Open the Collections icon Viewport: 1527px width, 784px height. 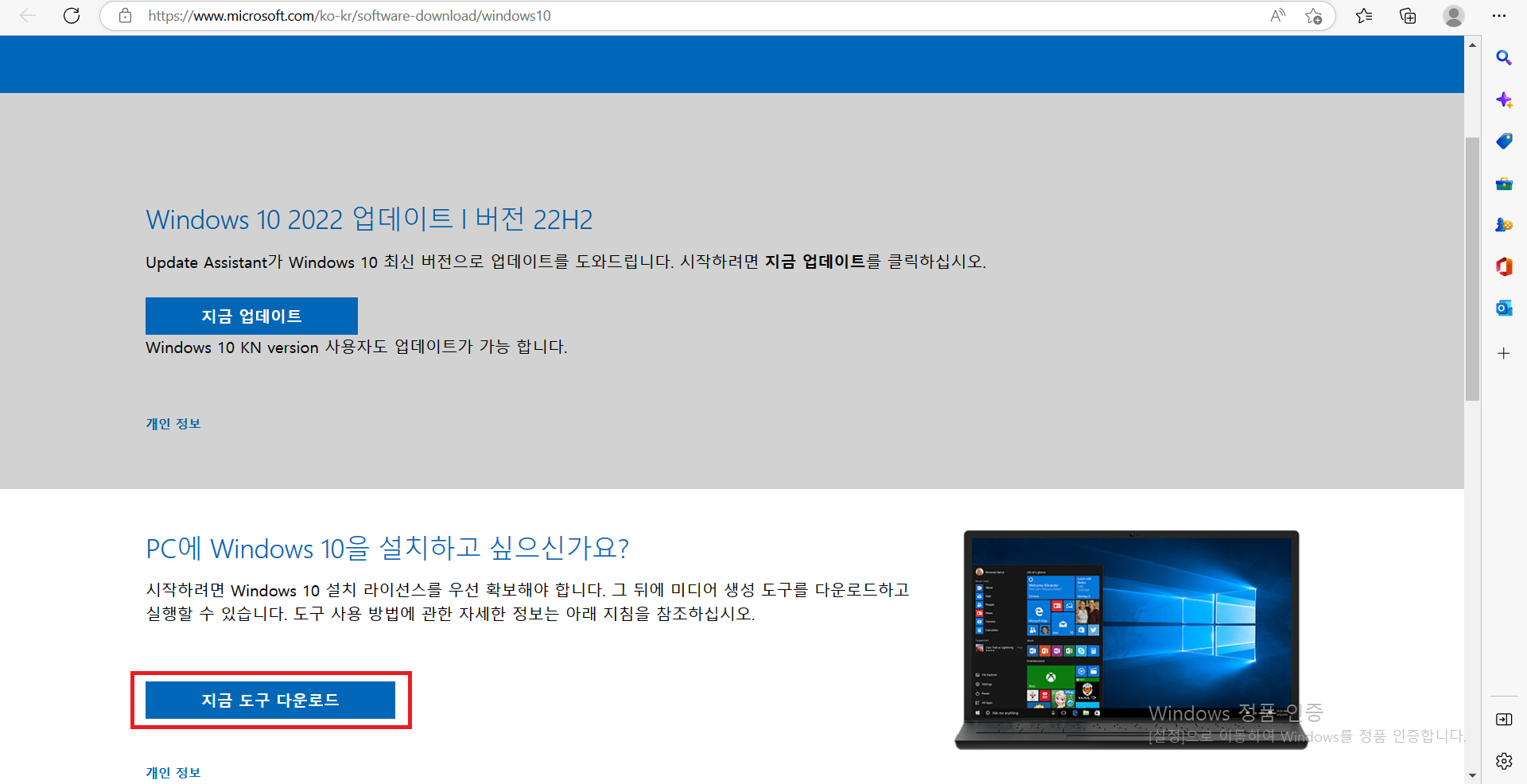[x=1408, y=16]
